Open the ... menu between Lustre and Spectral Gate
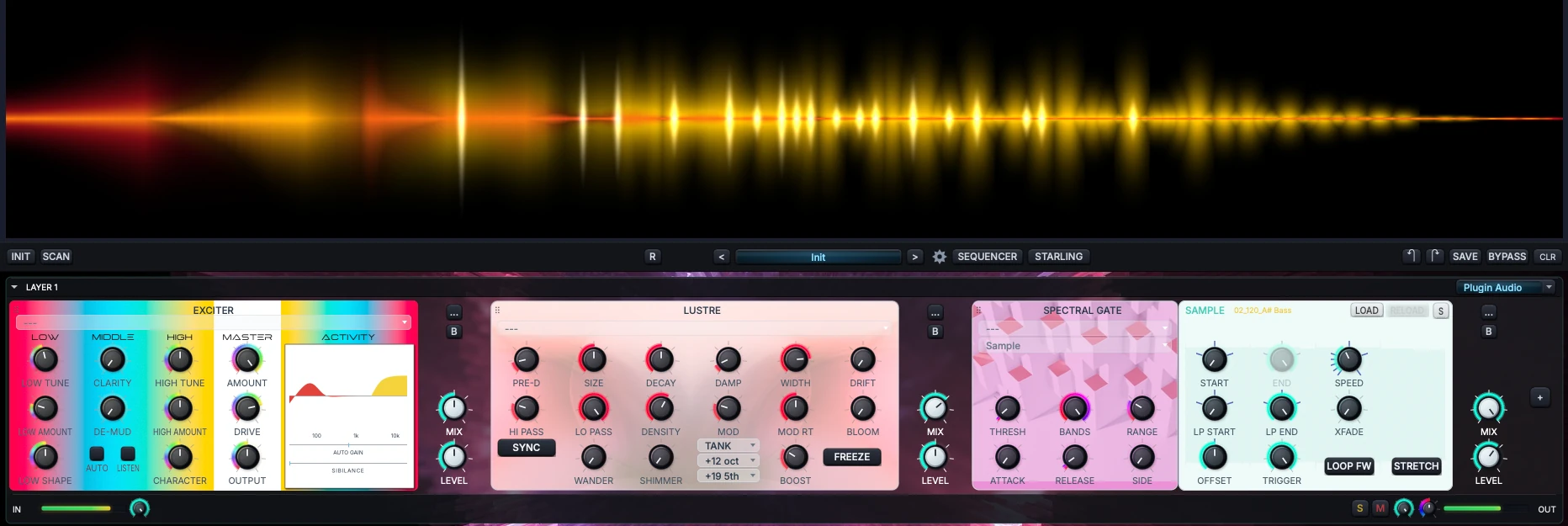The width and height of the screenshot is (1568, 526). 935,312
